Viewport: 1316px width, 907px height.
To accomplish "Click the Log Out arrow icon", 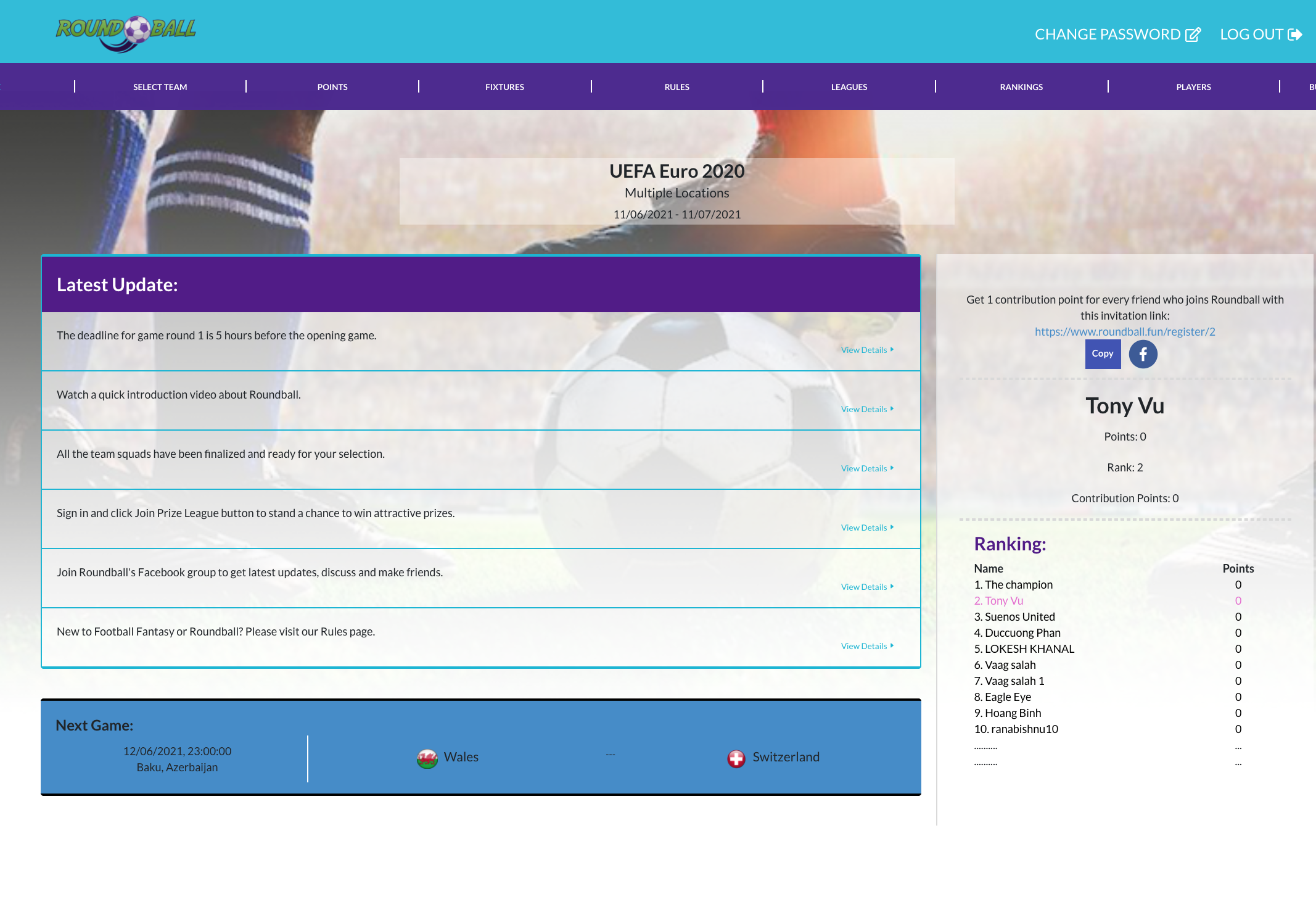I will [1295, 35].
